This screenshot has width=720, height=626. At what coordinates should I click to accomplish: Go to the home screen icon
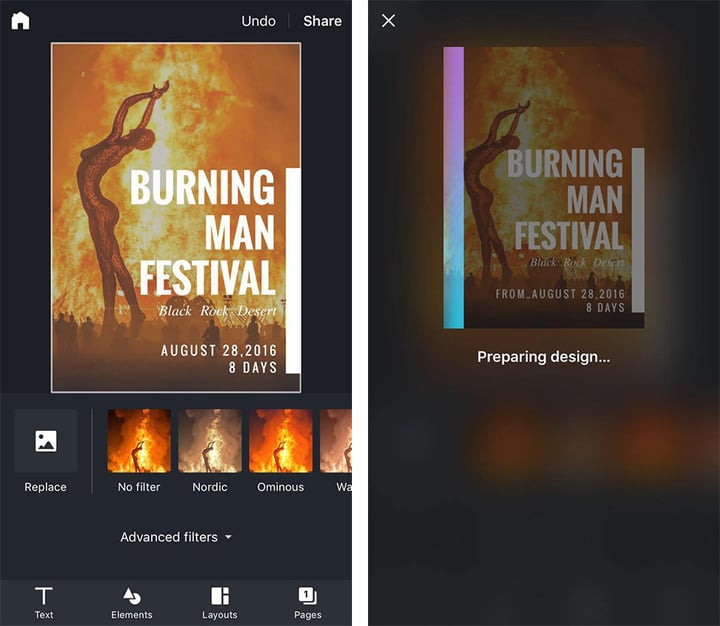point(20,21)
